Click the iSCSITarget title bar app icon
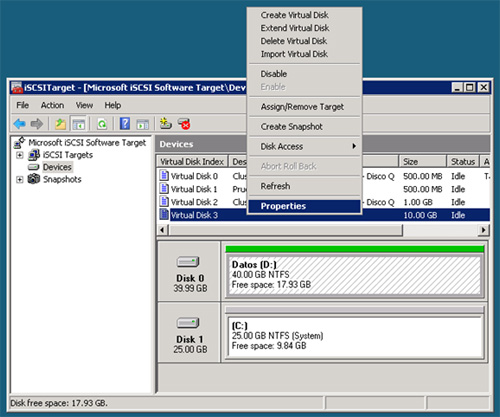500x417 pixels. pos(17,88)
